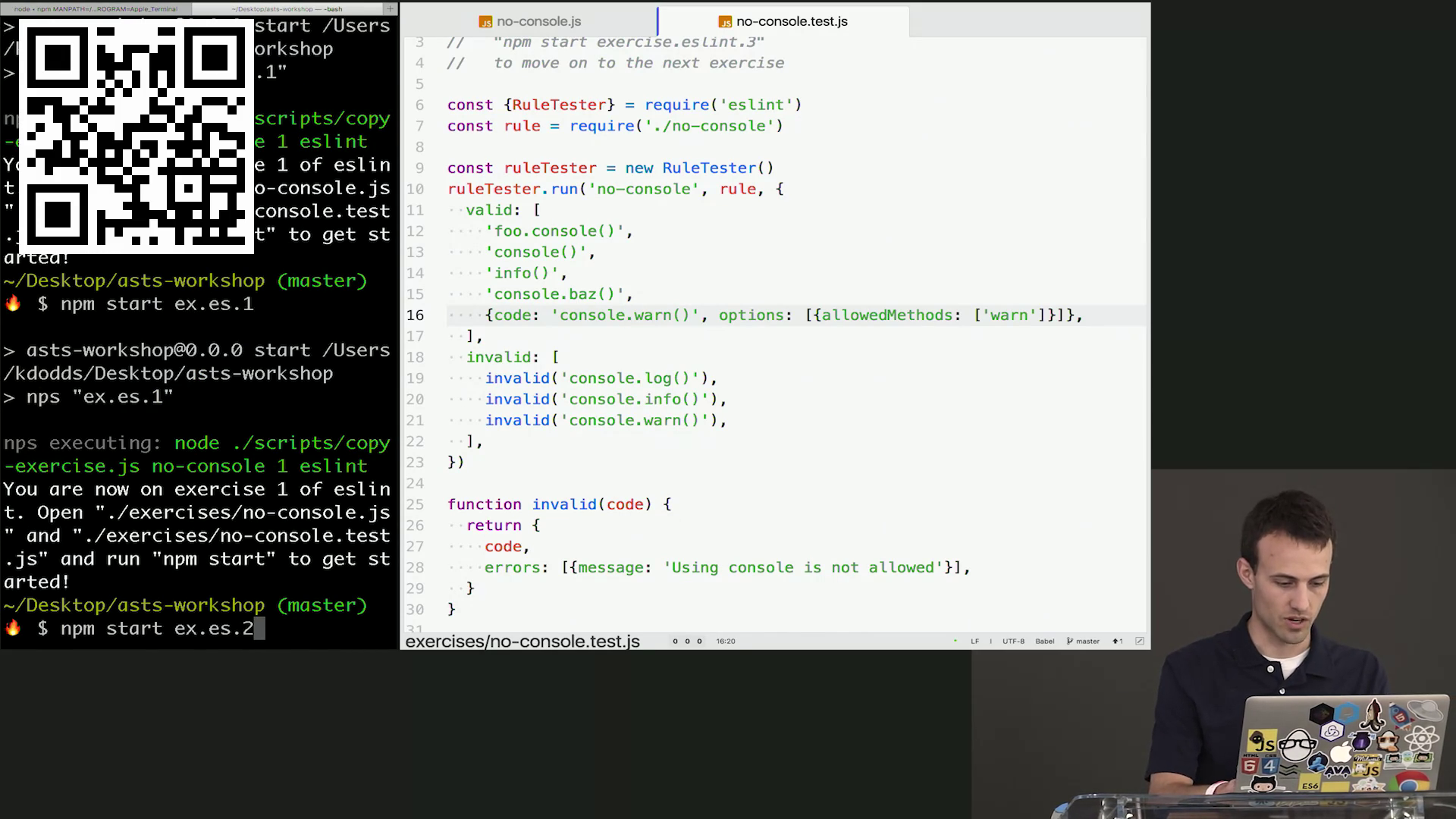
Task: Click the exercises/no-console.test.js file path
Action: coord(522,641)
